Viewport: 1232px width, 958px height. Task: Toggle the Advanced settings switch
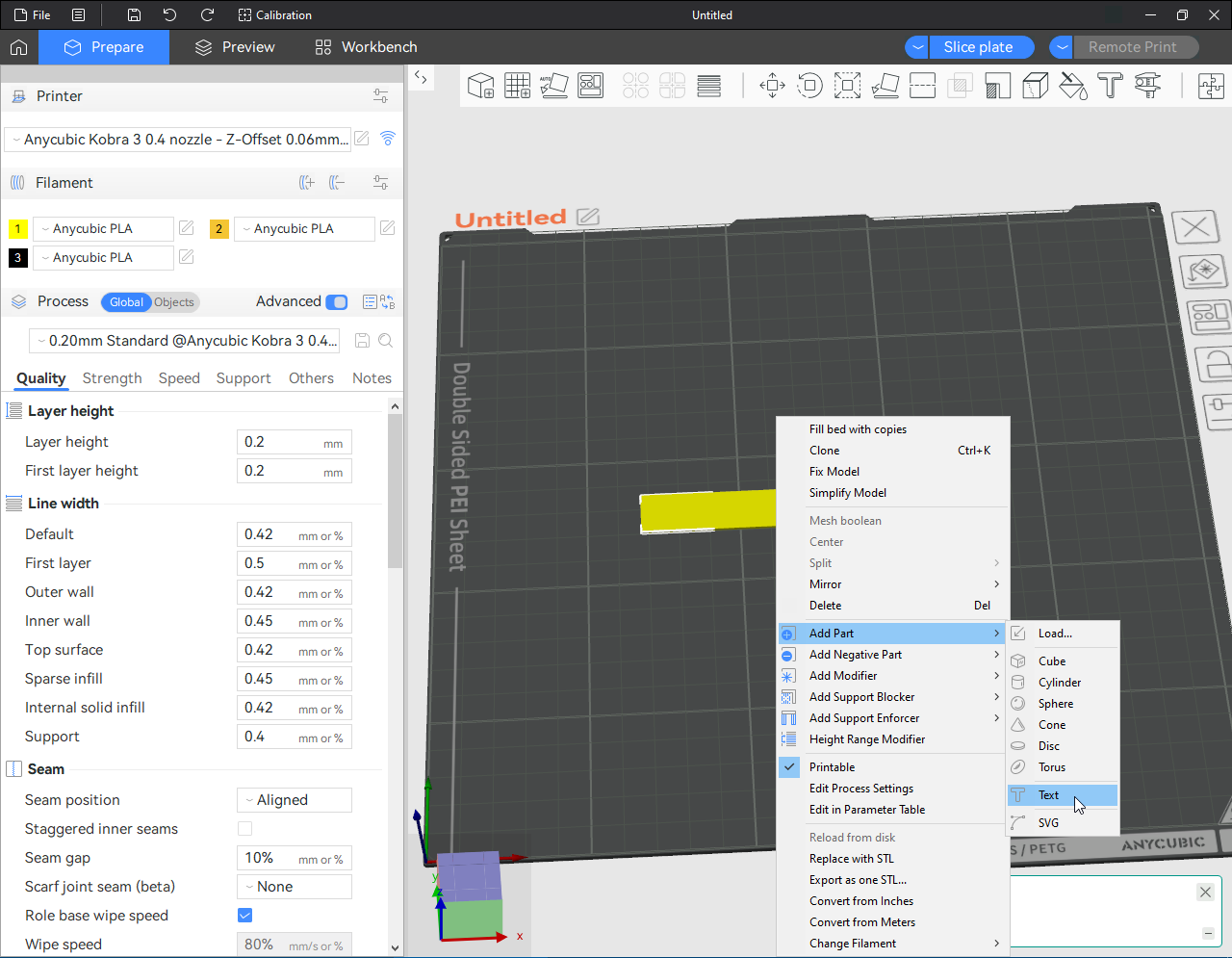tap(337, 302)
